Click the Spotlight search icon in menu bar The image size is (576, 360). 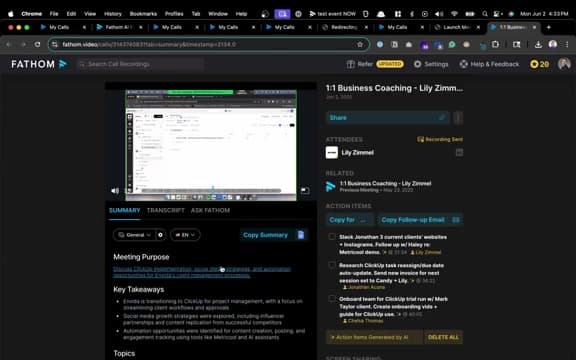click(x=485, y=14)
